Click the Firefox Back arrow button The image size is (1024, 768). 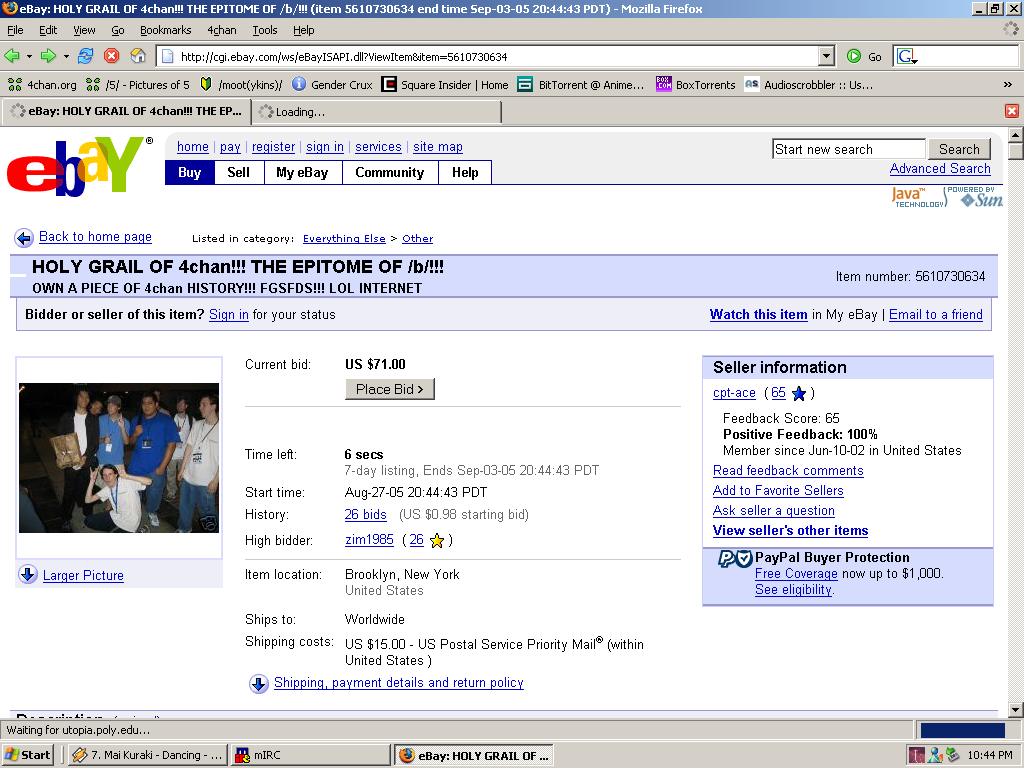tap(12, 56)
